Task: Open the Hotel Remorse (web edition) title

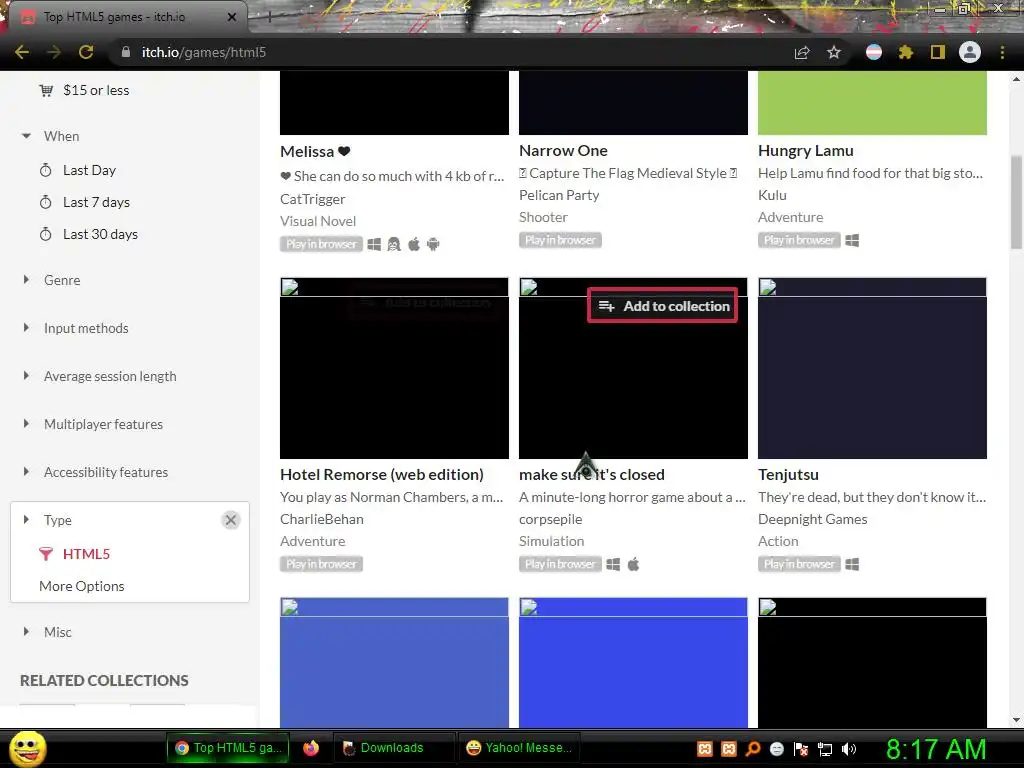Action: [x=382, y=475]
